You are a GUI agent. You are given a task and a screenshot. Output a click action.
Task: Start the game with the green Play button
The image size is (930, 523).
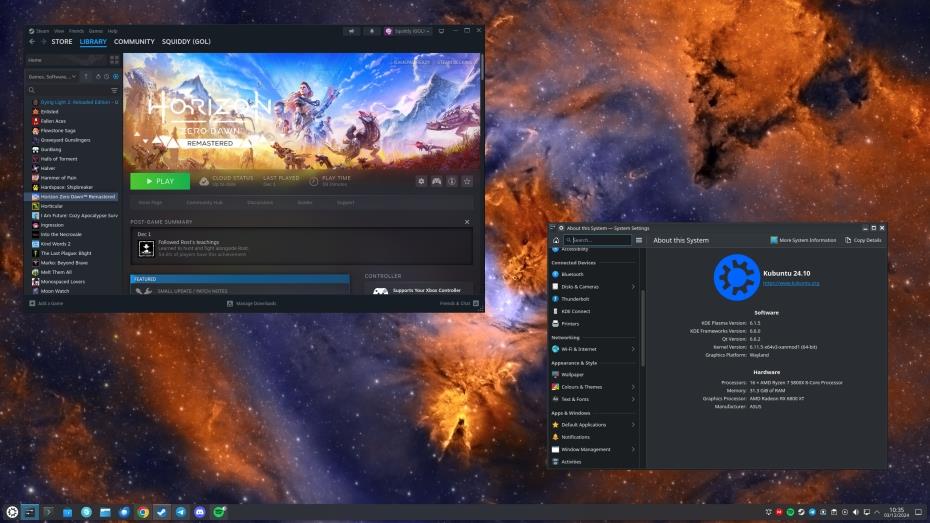159,181
